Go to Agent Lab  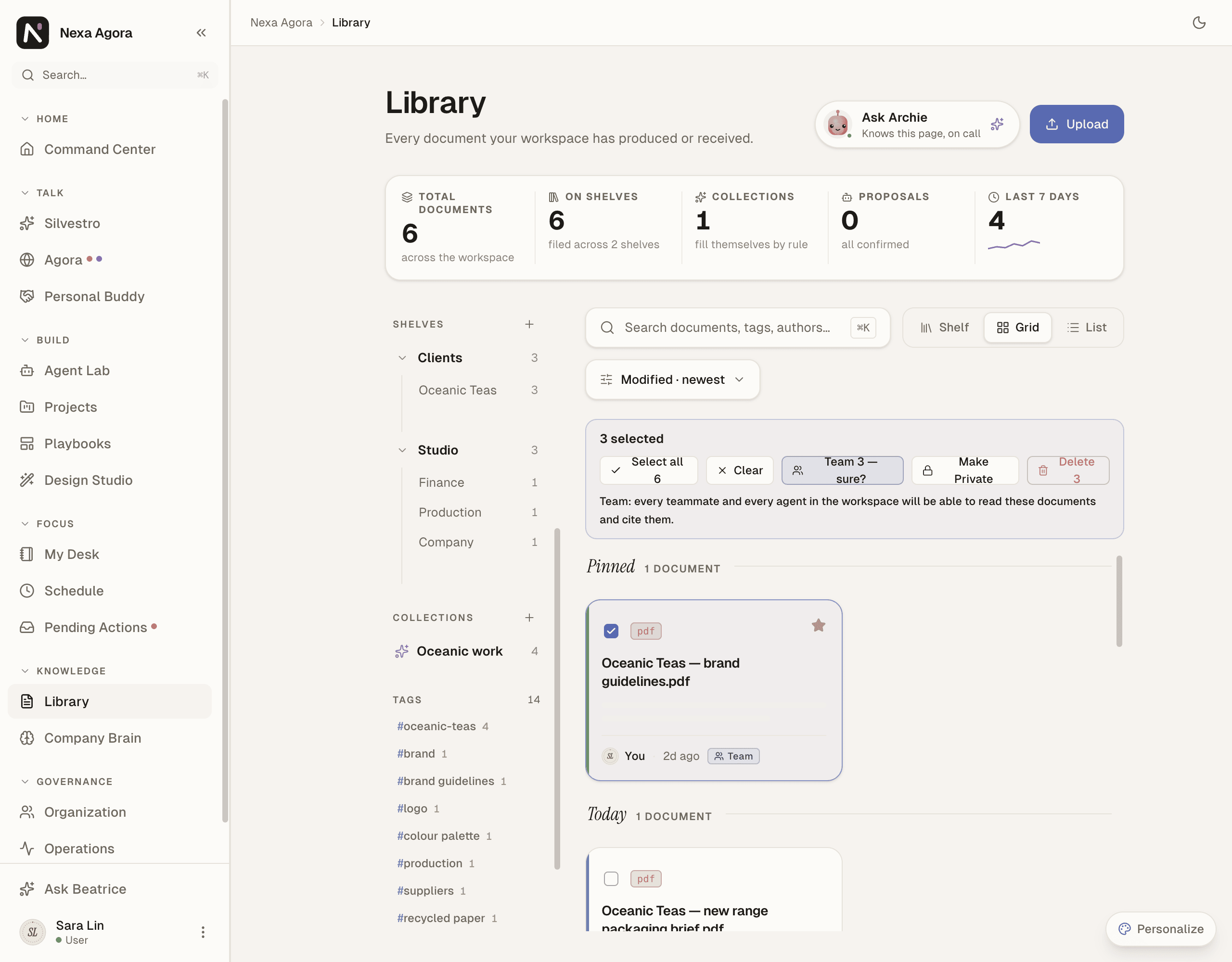pos(109,370)
